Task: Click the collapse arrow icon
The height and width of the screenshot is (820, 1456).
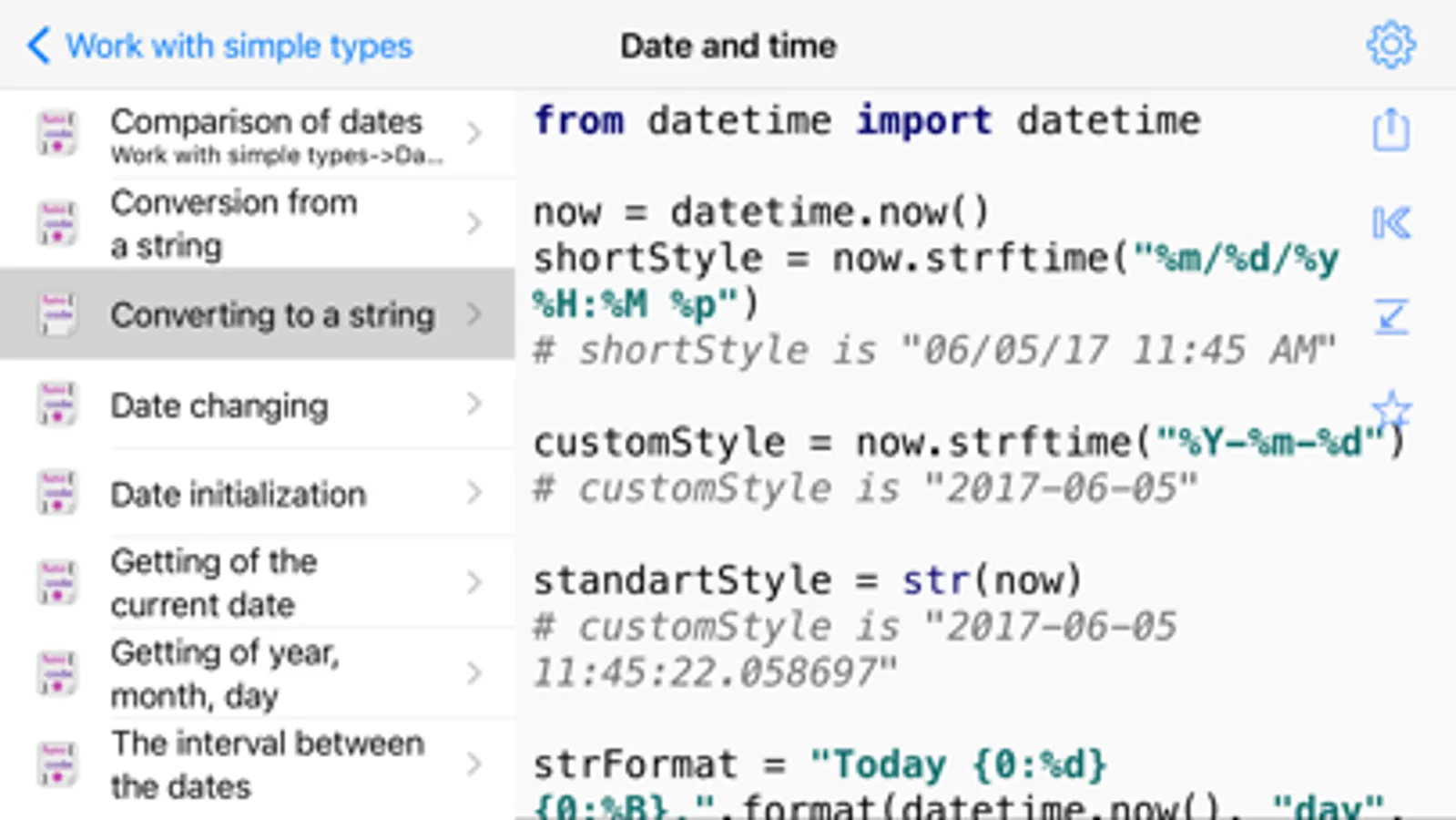Action: pyautogui.click(x=1390, y=316)
